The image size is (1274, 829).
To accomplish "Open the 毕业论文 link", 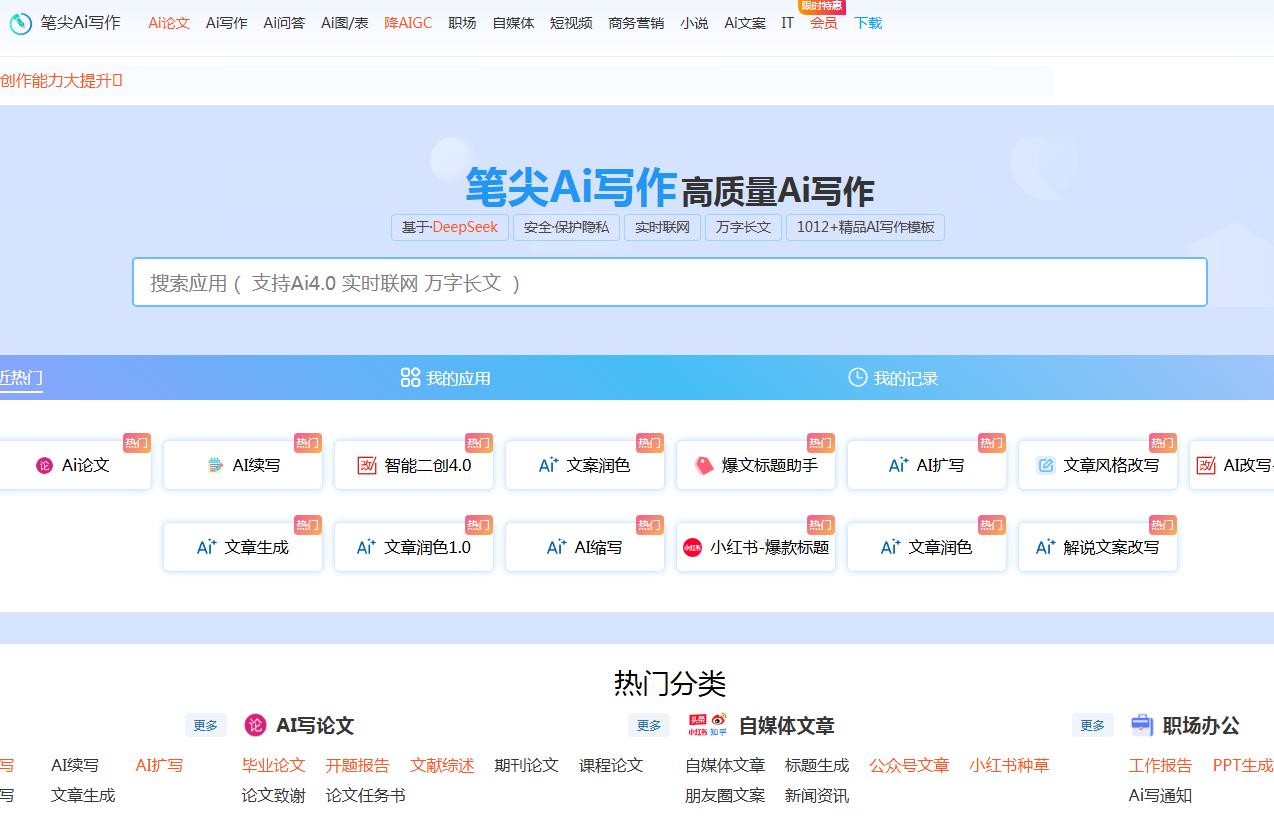I will 273,765.
